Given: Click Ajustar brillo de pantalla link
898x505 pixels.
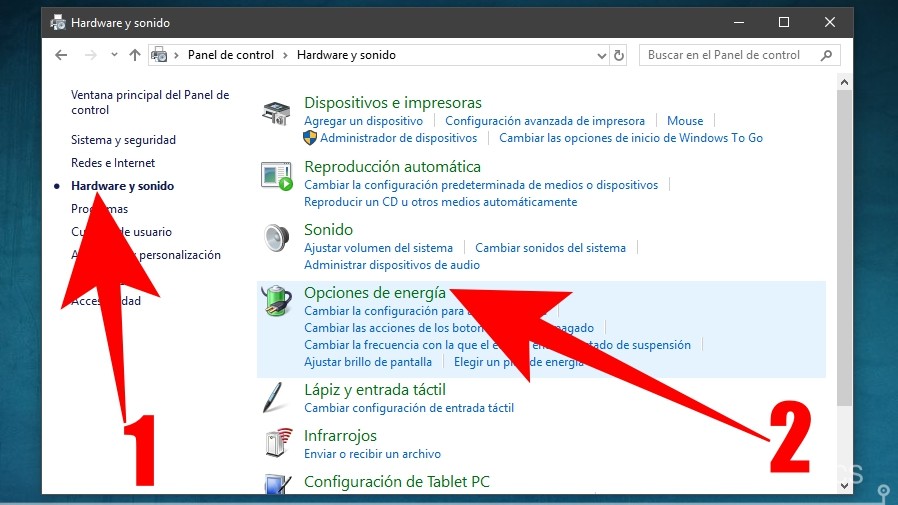Looking at the screenshot, I should click(368, 362).
